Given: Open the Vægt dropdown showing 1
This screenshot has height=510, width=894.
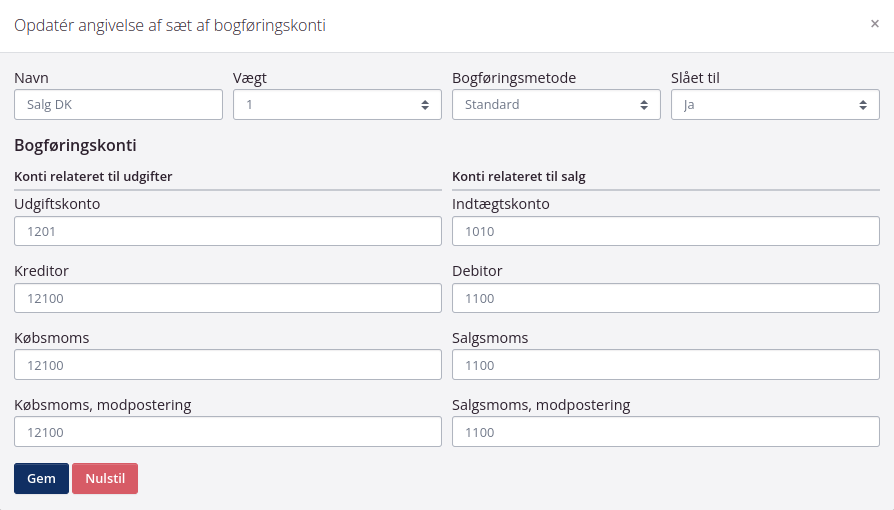Looking at the screenshot, I should coord(337,104).
